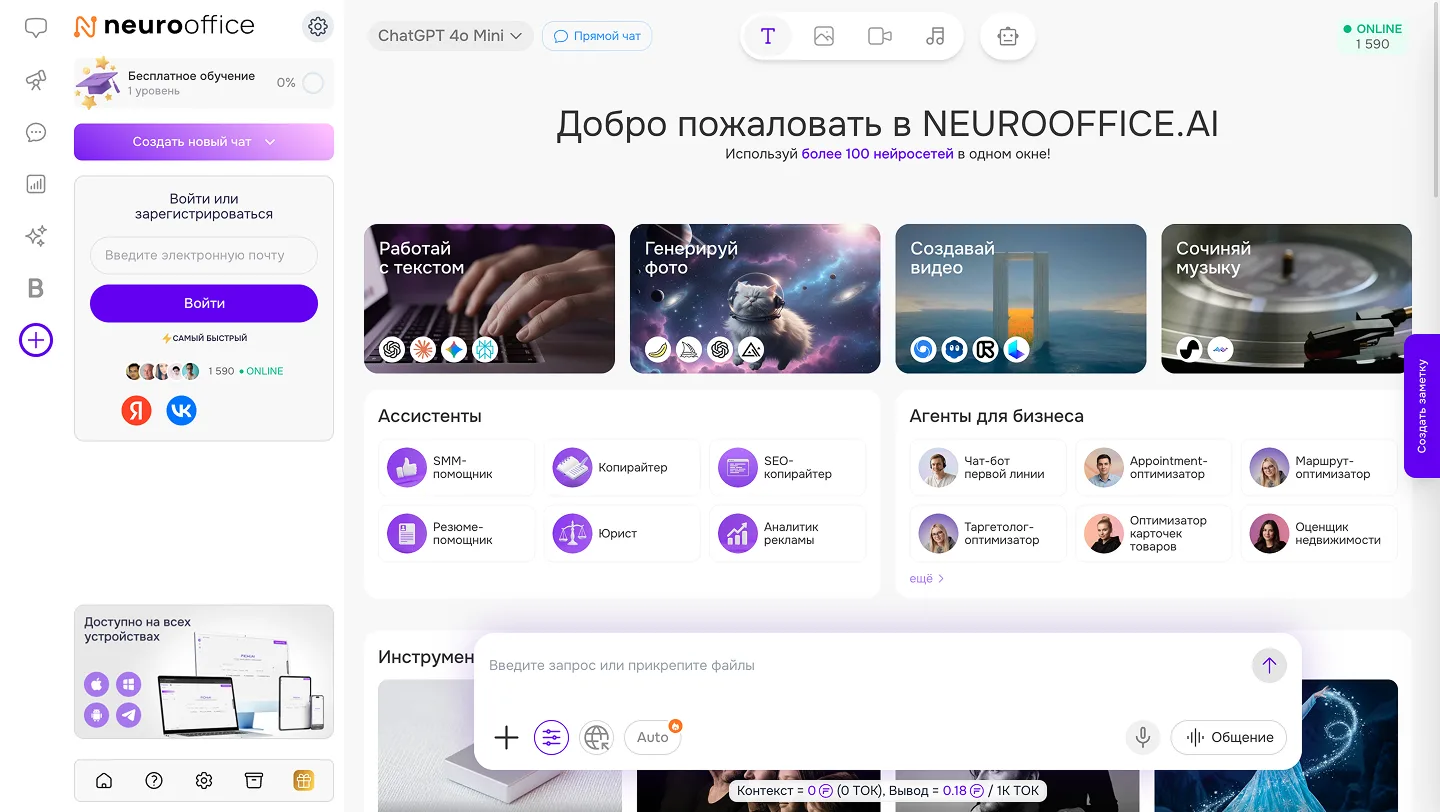
Task: Go to home icon in bottom bar
Action: pos(104,781)
